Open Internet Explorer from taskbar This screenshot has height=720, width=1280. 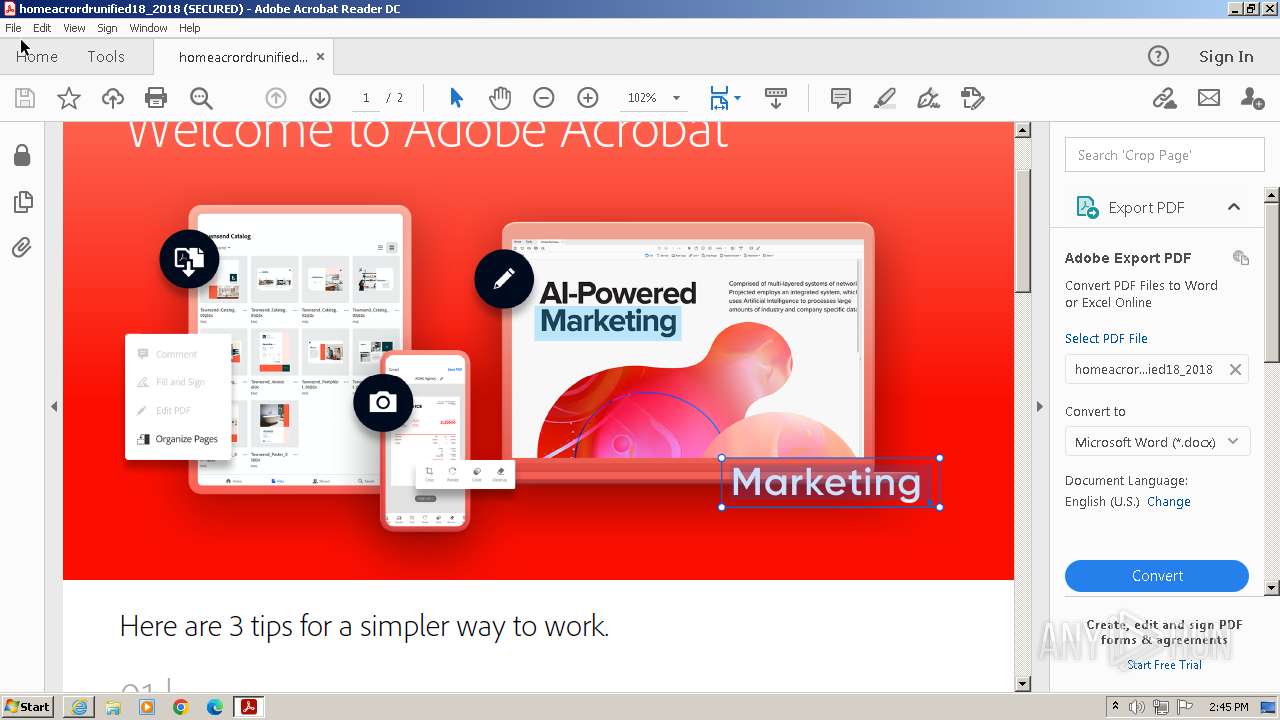tap(79, 707)
